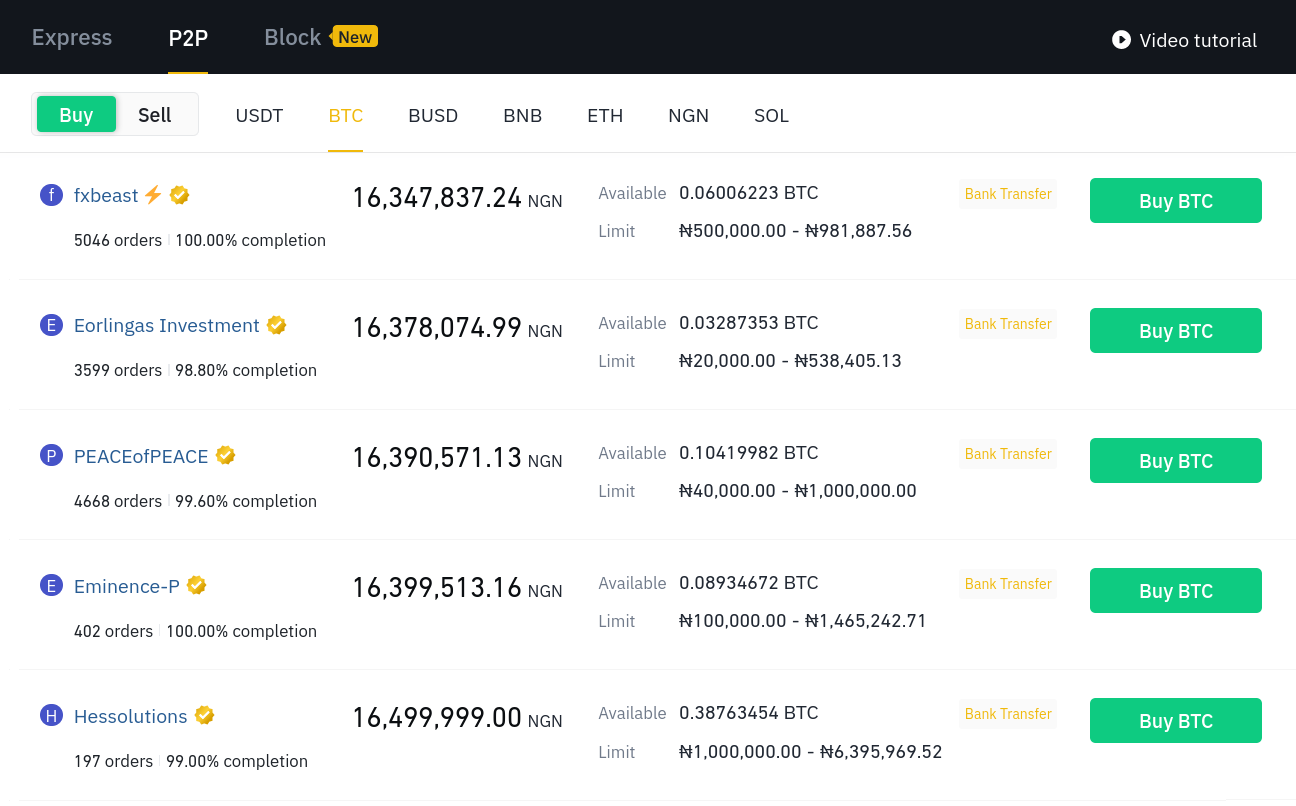Click the New badge on the Block tab

point(355,37)
